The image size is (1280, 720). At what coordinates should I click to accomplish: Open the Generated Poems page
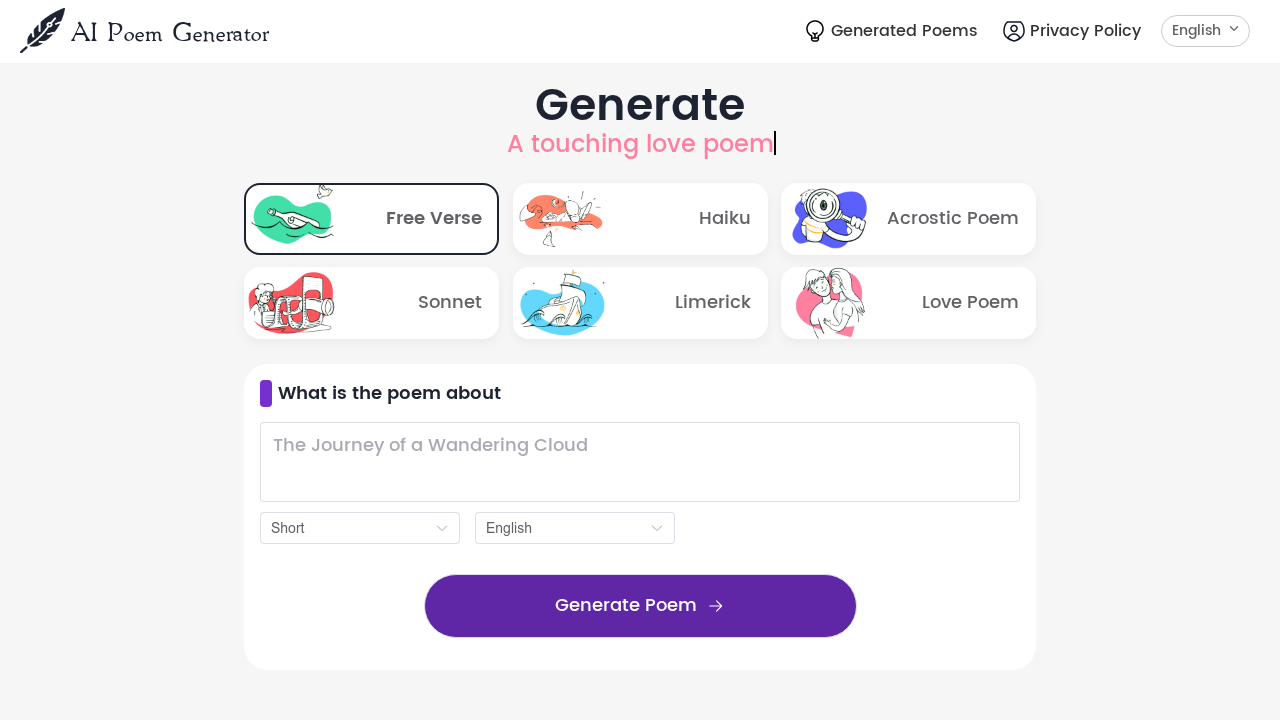click(x=903, y=31)
